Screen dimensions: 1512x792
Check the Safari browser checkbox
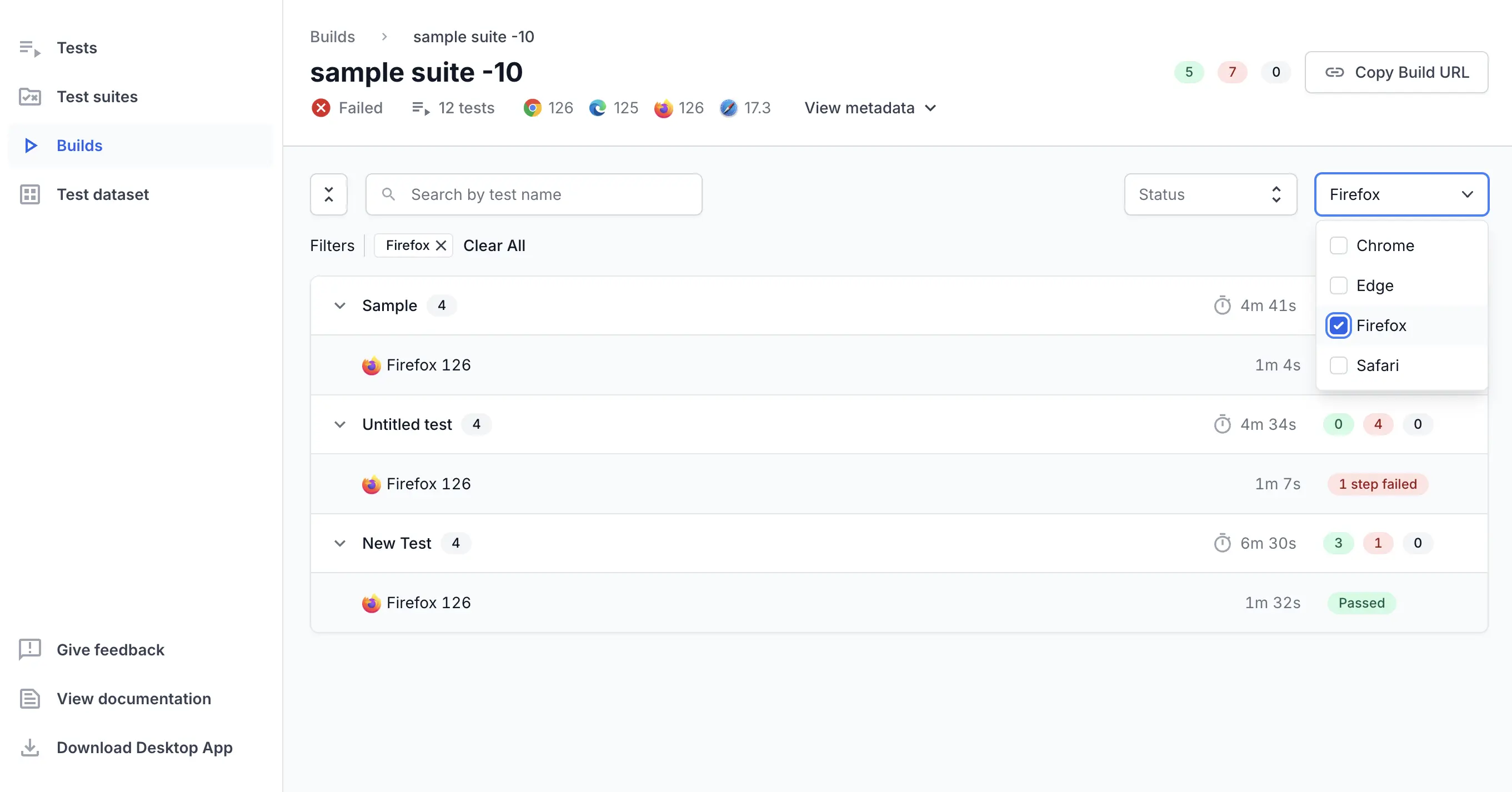(x=1338, y=365)
